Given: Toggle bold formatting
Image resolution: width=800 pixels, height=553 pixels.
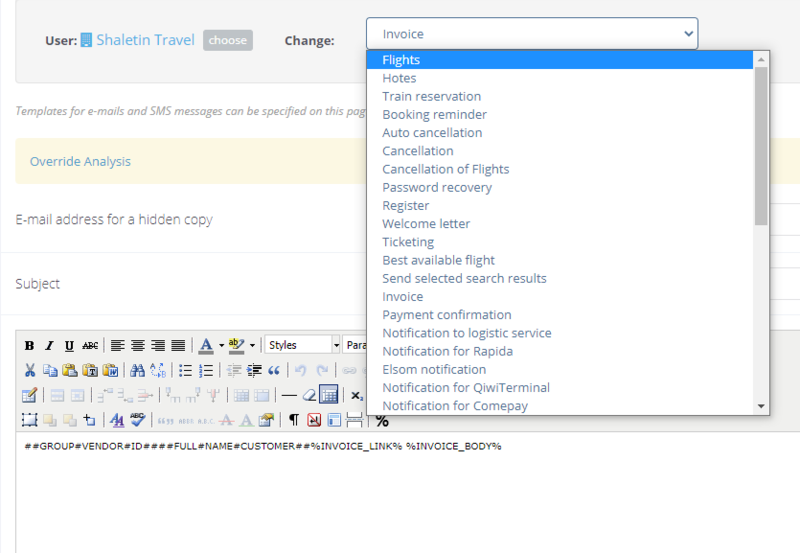Looking at the screenshot, I should pyautogui.click(x=29, y=345).
